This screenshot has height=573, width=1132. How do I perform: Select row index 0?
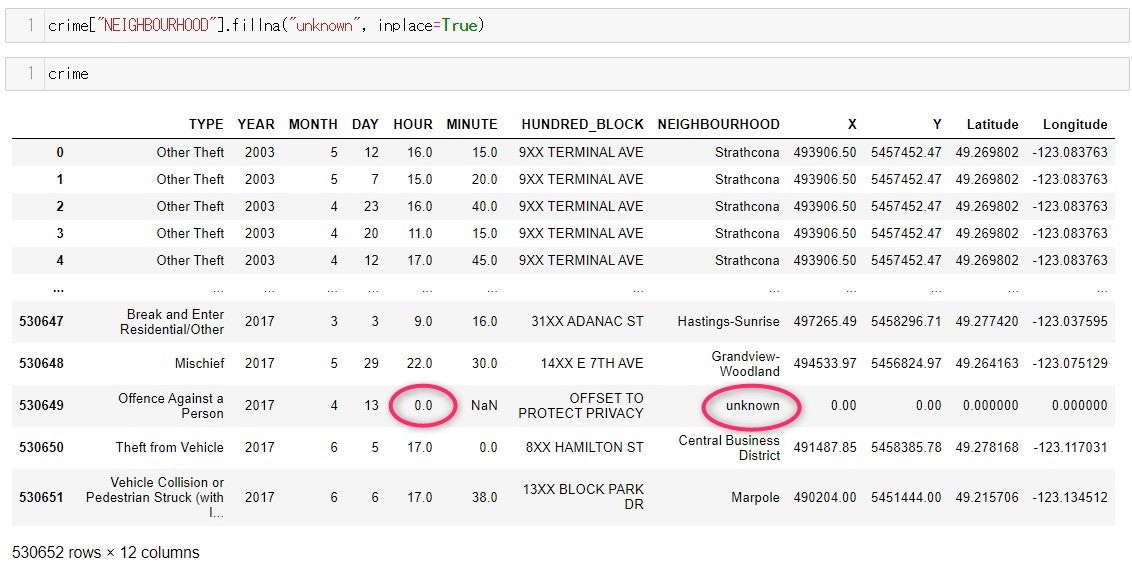pos(60,152)
